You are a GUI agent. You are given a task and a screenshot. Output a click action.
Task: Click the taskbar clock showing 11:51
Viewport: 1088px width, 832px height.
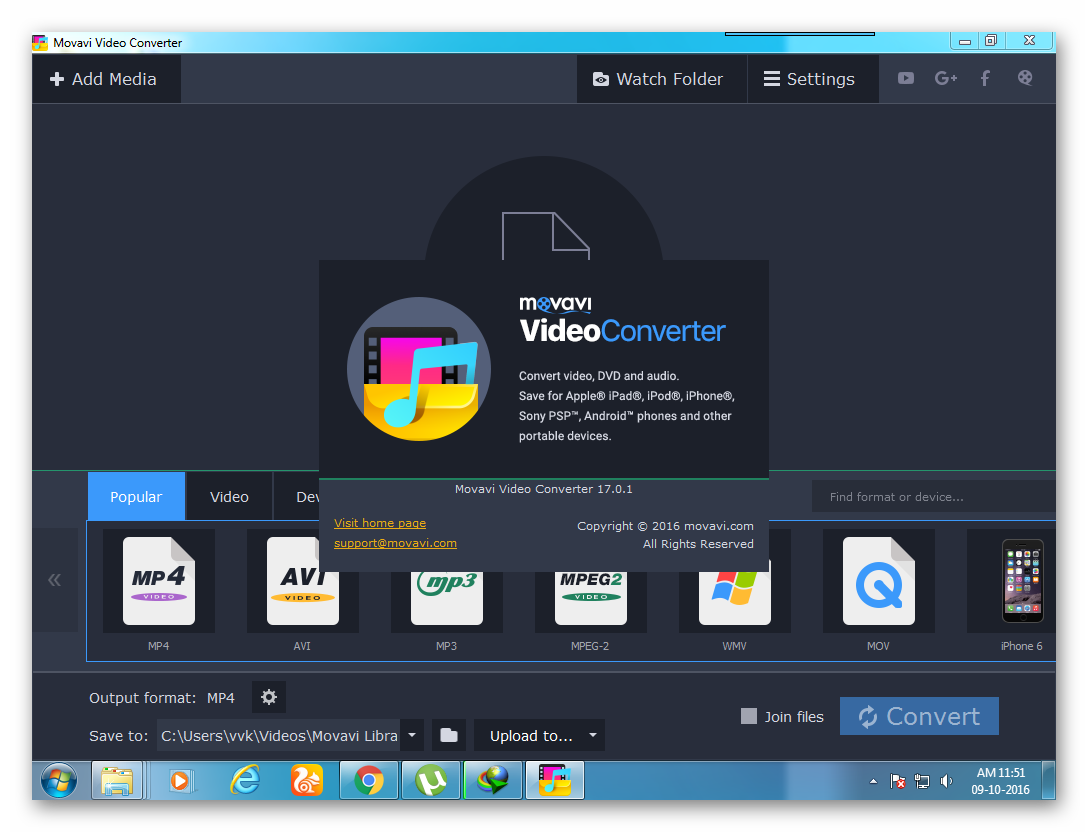1001,781
